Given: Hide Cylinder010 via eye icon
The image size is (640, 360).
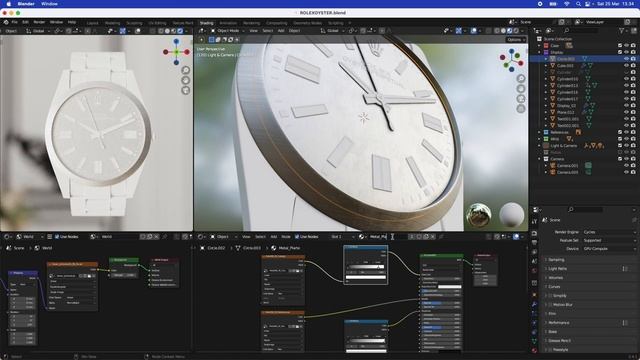Looking at the screenshot, I should tap(627, 79).
